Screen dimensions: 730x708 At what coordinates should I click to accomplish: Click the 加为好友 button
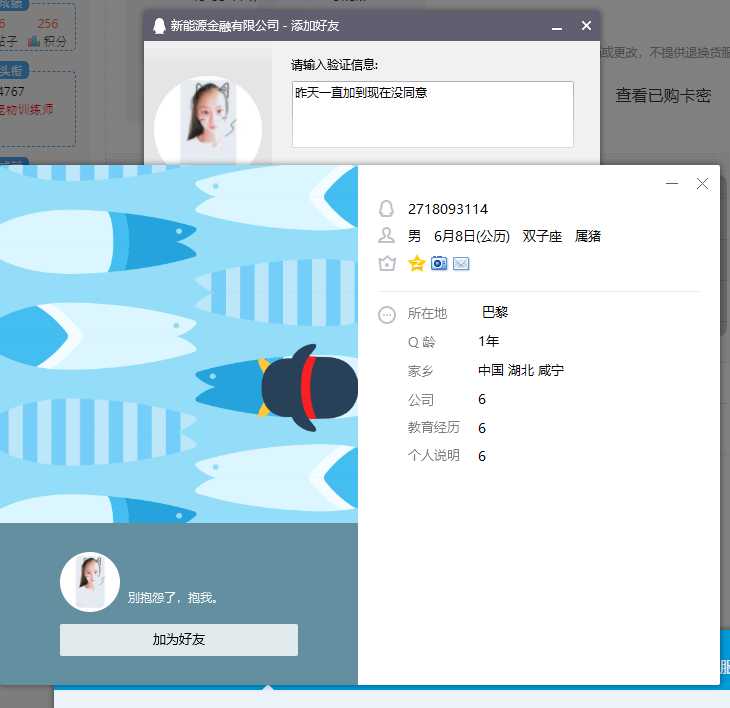point(179,640)
